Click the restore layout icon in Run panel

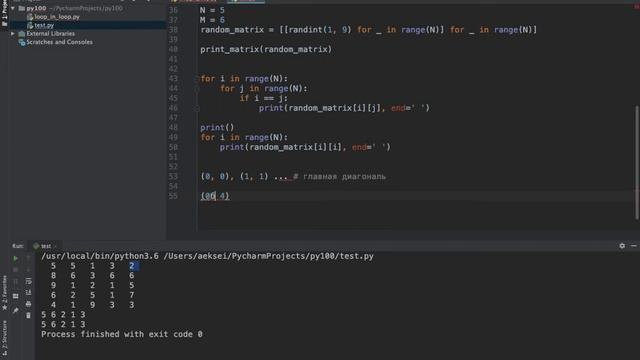[x=16, y=296]
